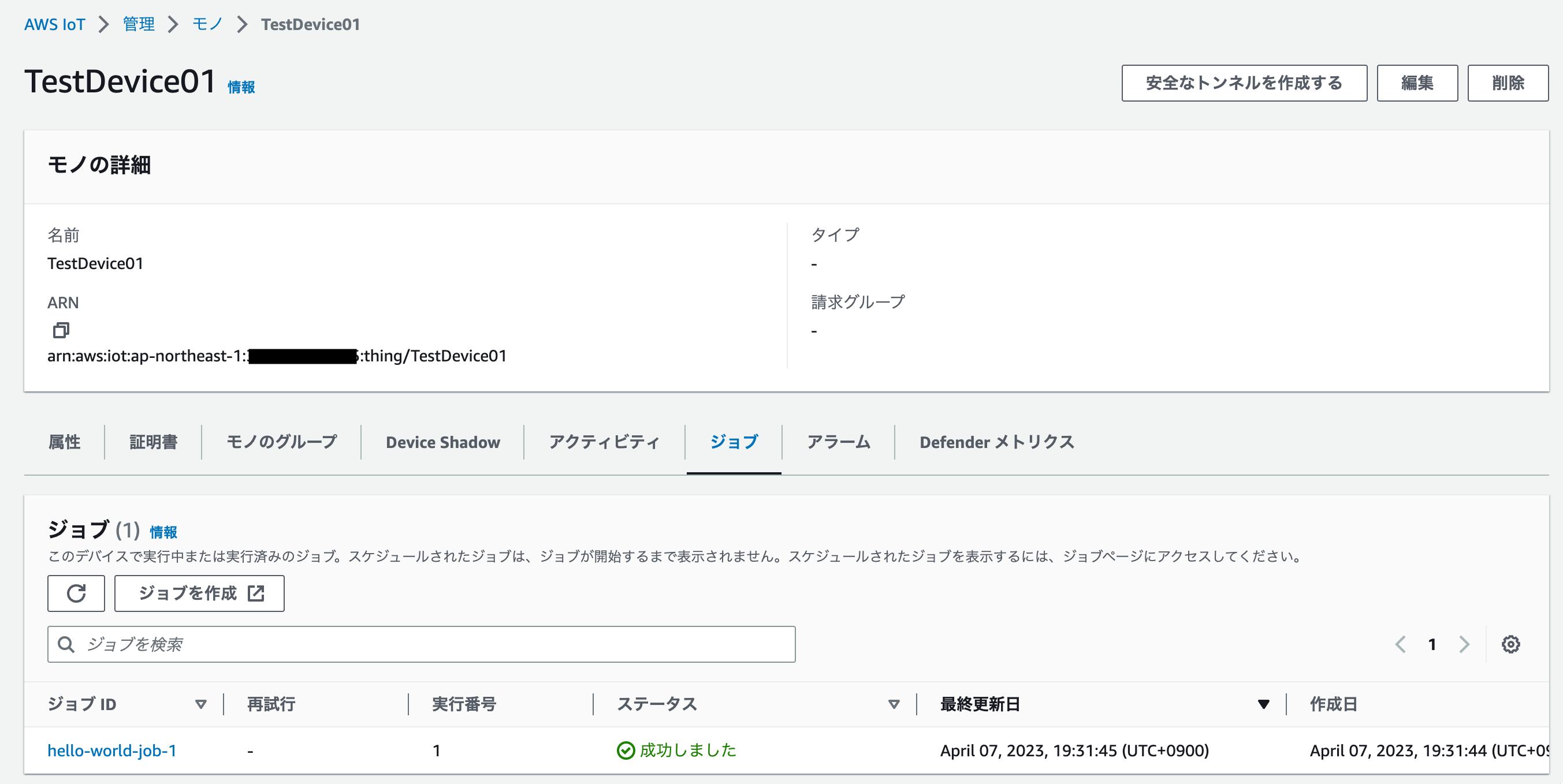Click the refresh jobs icon button
Image resolution: width=1563 pixels, height=784 pixels.
[x=76, y=593]
